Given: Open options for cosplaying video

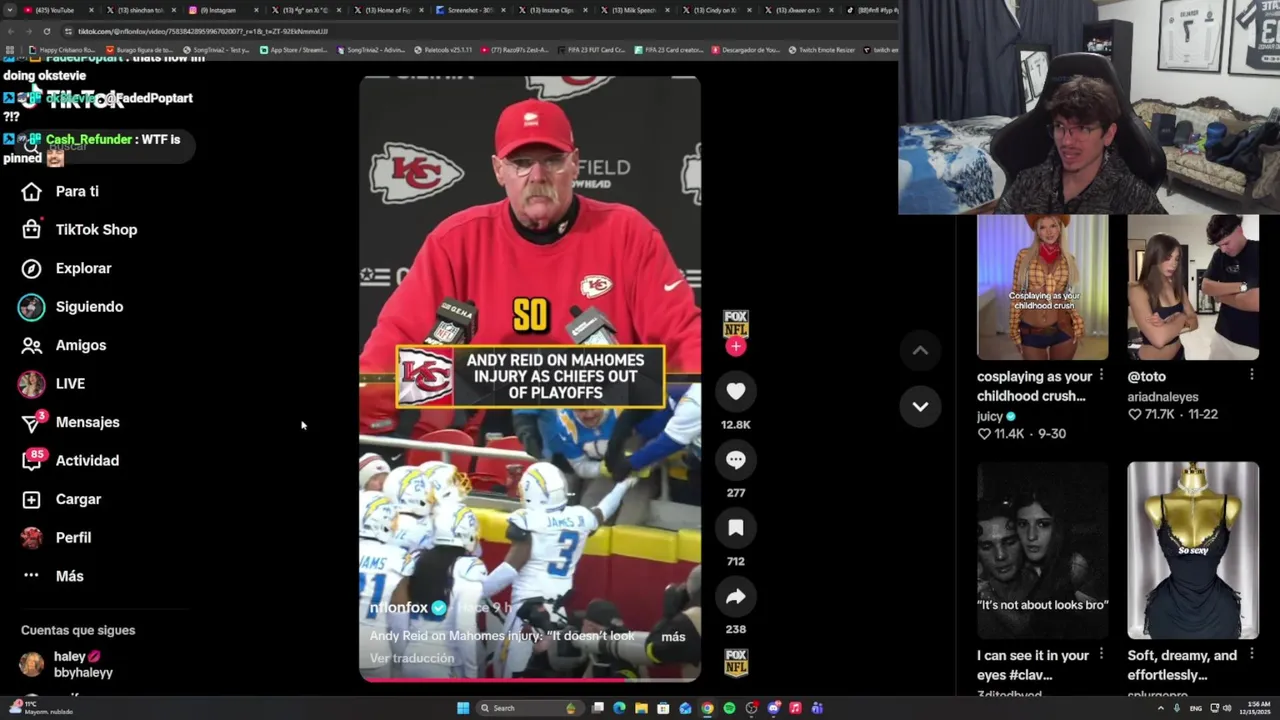Looking at the screenshot, I should click(1101, 375).
